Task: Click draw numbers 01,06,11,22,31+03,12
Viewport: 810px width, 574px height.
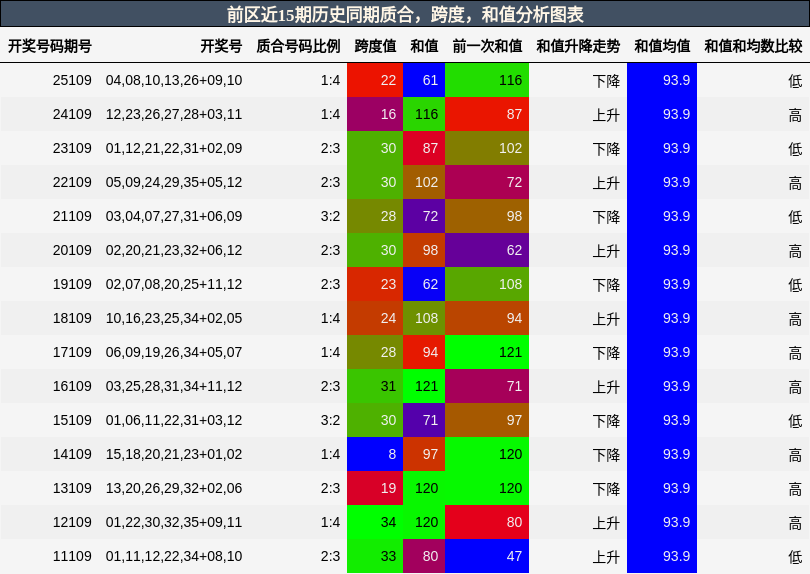Action: (x=174, y=421)
